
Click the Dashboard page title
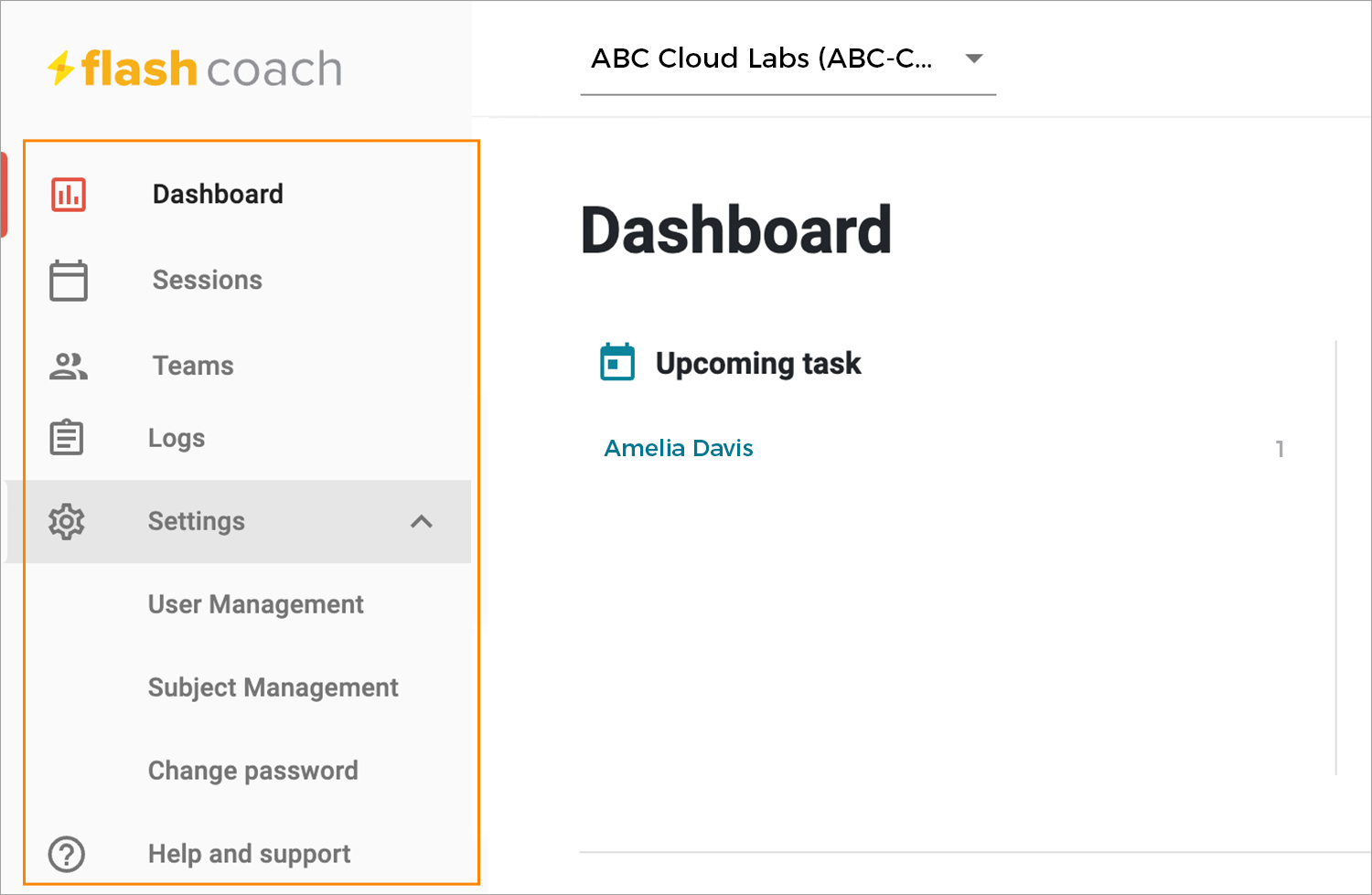[736, 229]
